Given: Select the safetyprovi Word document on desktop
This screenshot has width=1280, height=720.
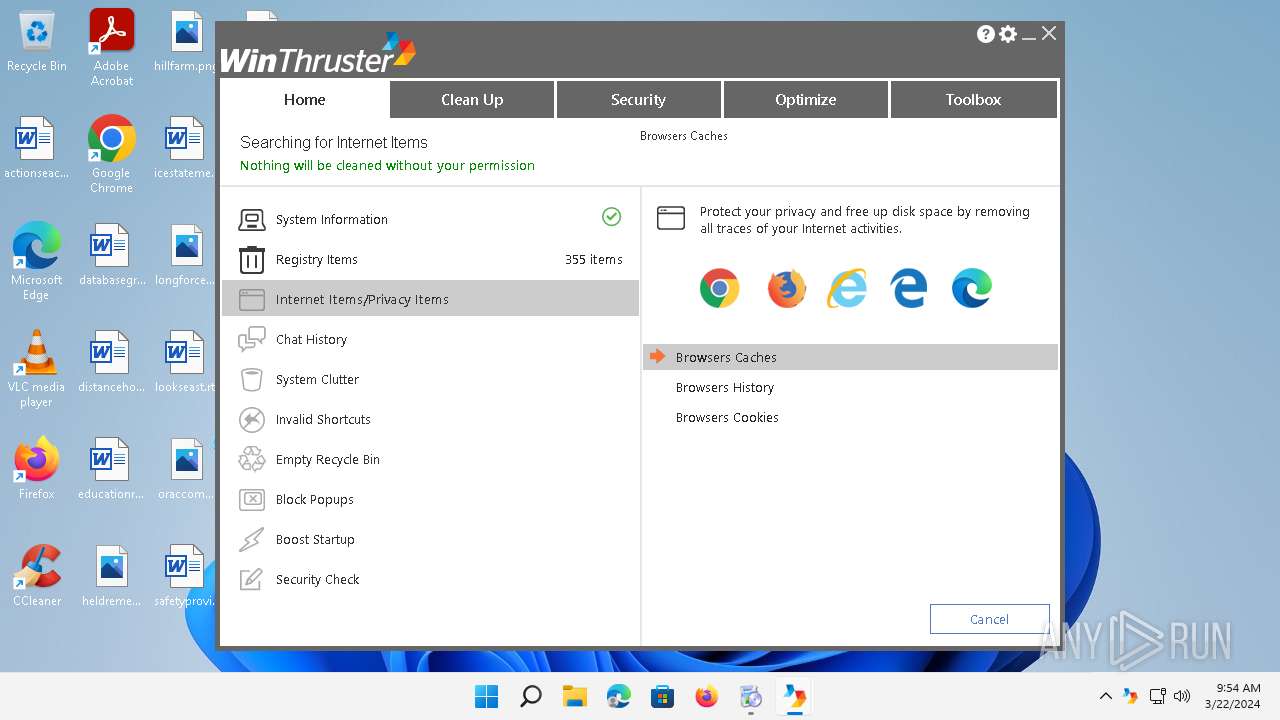Looking at the screenshot, I should coord(186,577).
